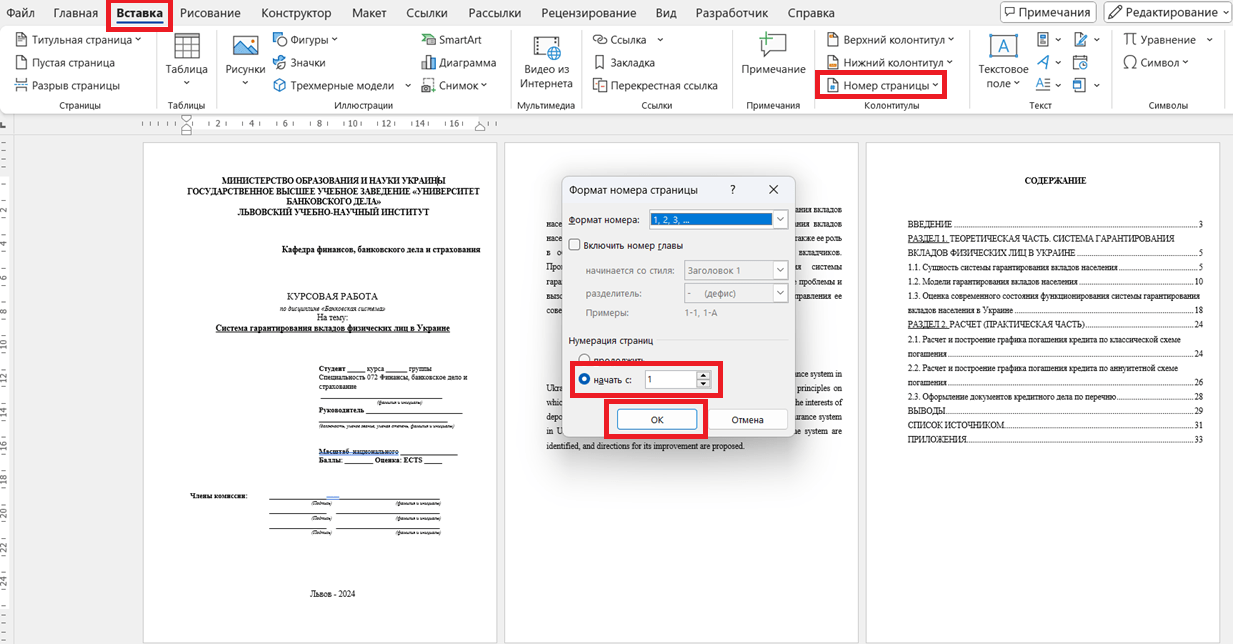1233x644 pixels.
Task: Insert a Трехмерные модели 3D model
Action: (x=333, y=85)
